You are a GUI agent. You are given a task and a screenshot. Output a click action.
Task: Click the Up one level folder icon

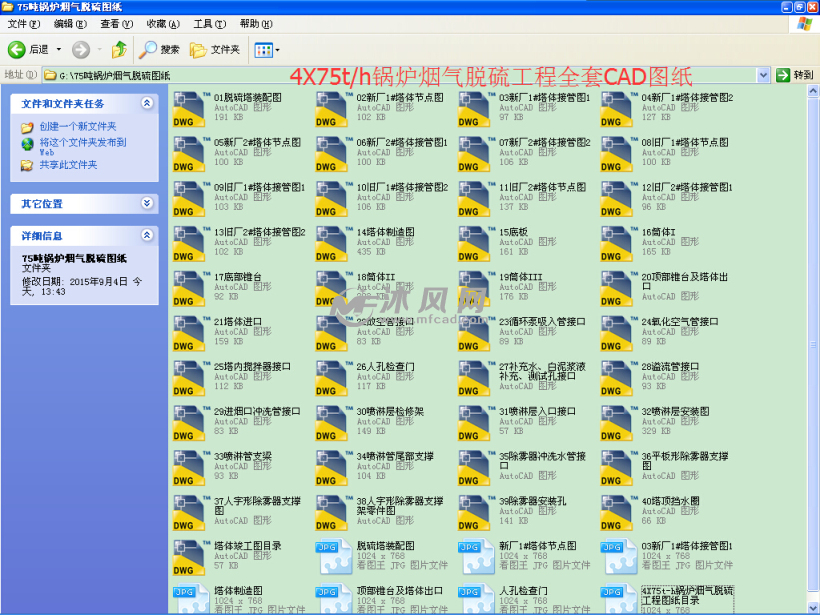click(x=119, y=49)
